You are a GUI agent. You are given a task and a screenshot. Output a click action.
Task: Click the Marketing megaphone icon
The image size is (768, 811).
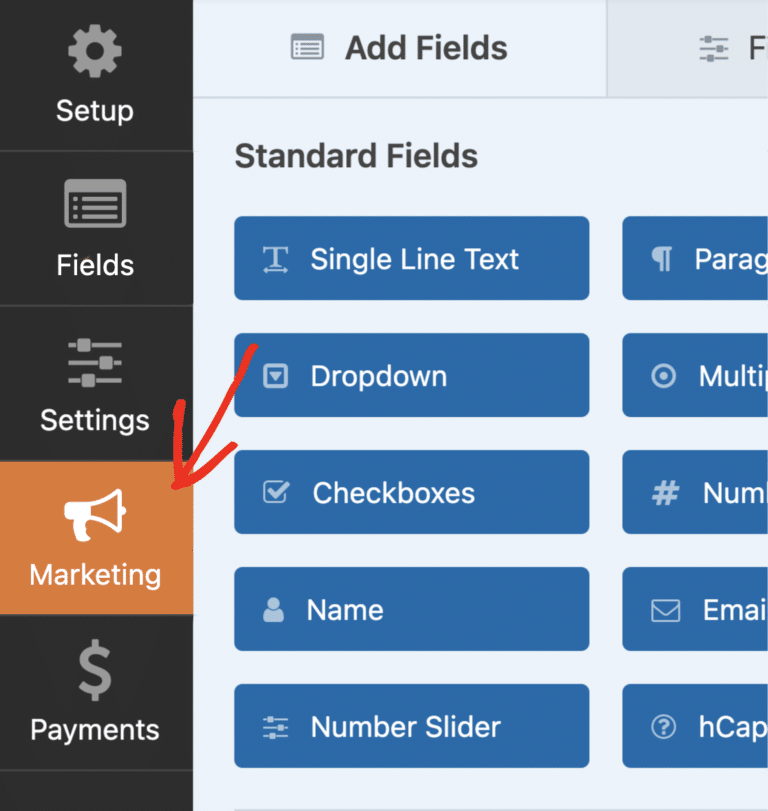click(95, 512)
